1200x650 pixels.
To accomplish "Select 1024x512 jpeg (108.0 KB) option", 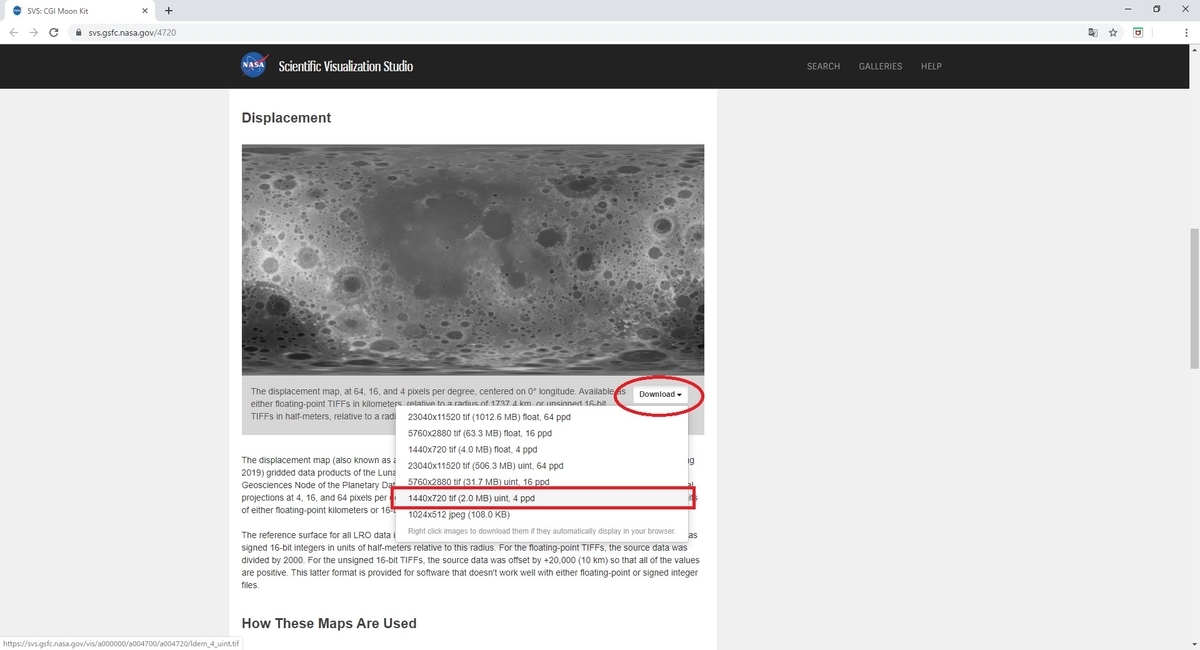I will [x=541, y=513].
